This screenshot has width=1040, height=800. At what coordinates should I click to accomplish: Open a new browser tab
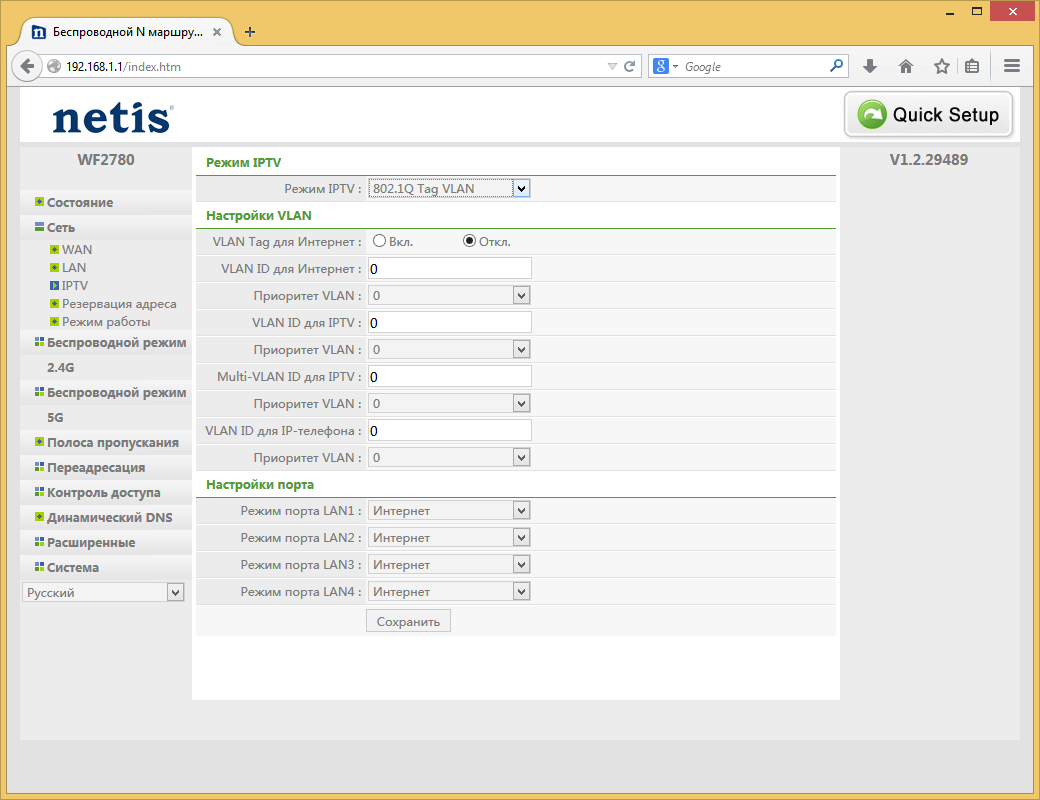(x=250, y=32)
